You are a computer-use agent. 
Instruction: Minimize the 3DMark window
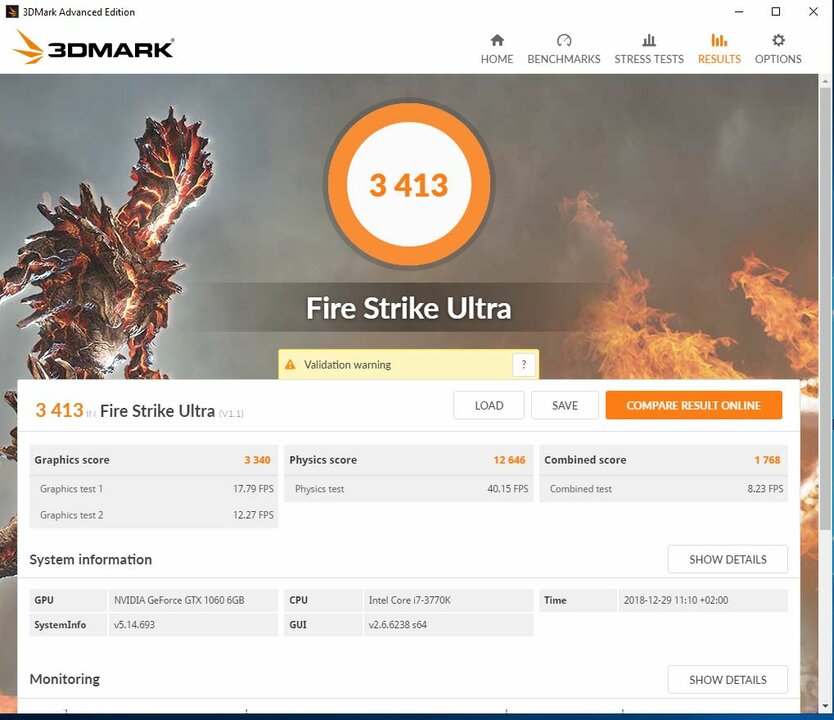pyautogui.click(x=739, y=12)
